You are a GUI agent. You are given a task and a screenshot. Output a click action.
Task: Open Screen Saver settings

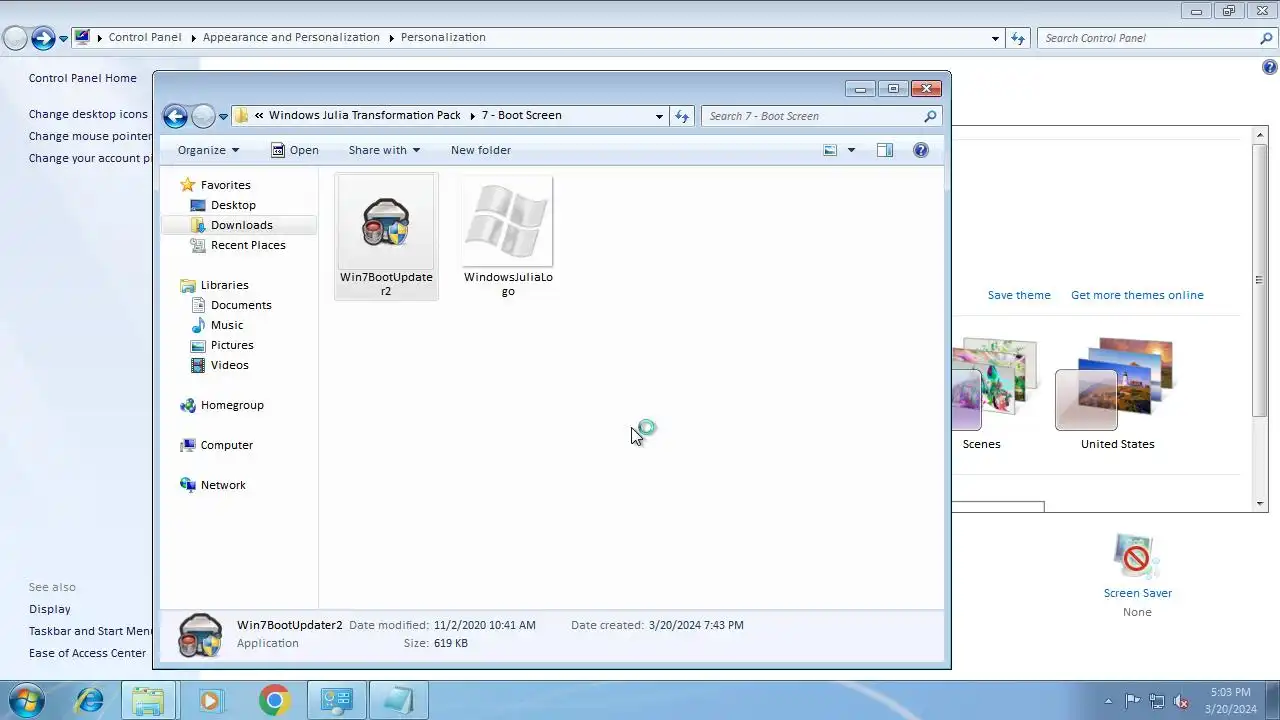(1137, 565)
